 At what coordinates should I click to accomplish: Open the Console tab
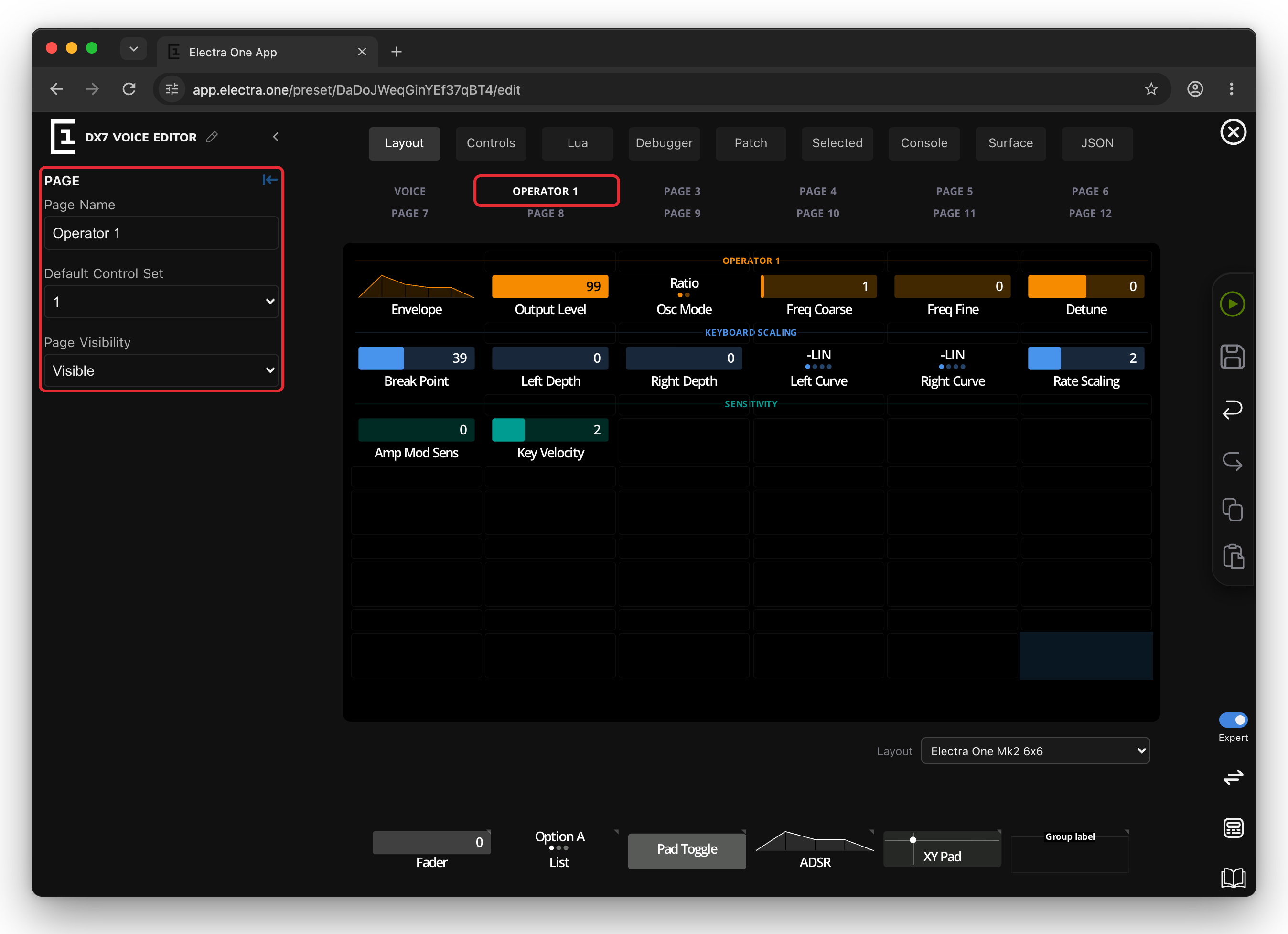point(924,143)
